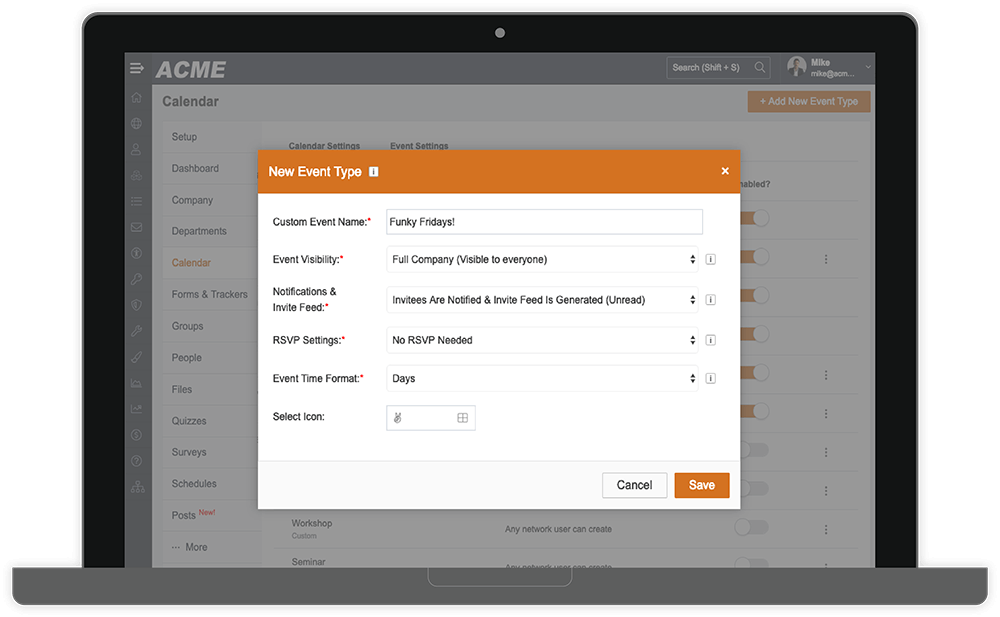Click the person-in-circle icon in the rail
This screenshot has width=1000, height=617.
[x=136, y=253]
